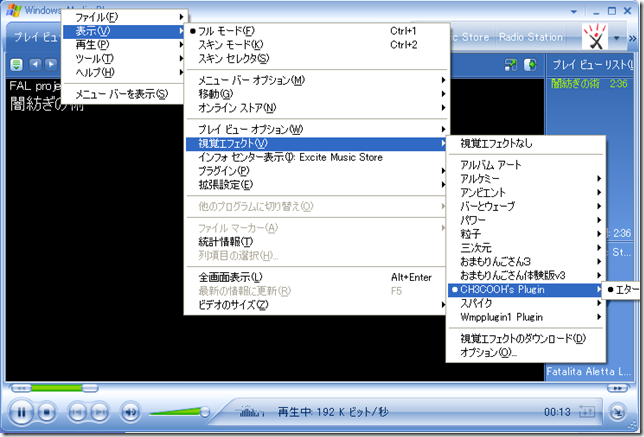Screen dimensions: 644x437
Task: Open 統計情報(T)
Action: [x=316, y=242]
